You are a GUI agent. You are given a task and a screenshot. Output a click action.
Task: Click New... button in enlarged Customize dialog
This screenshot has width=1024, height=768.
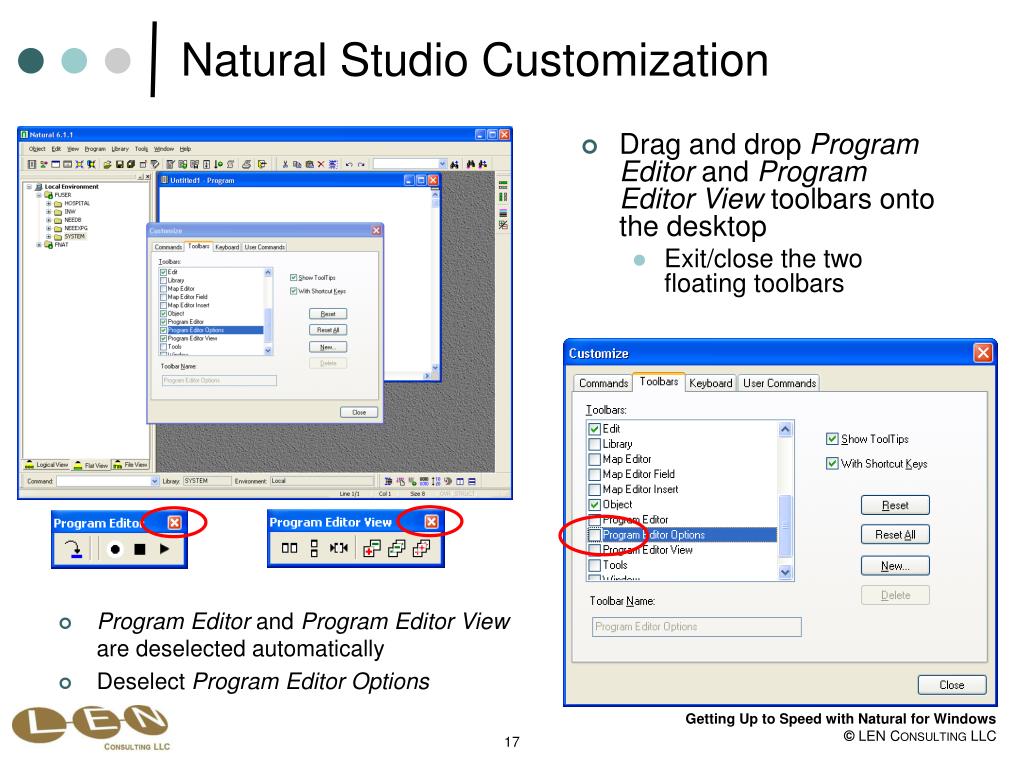(x=895, y=566)
